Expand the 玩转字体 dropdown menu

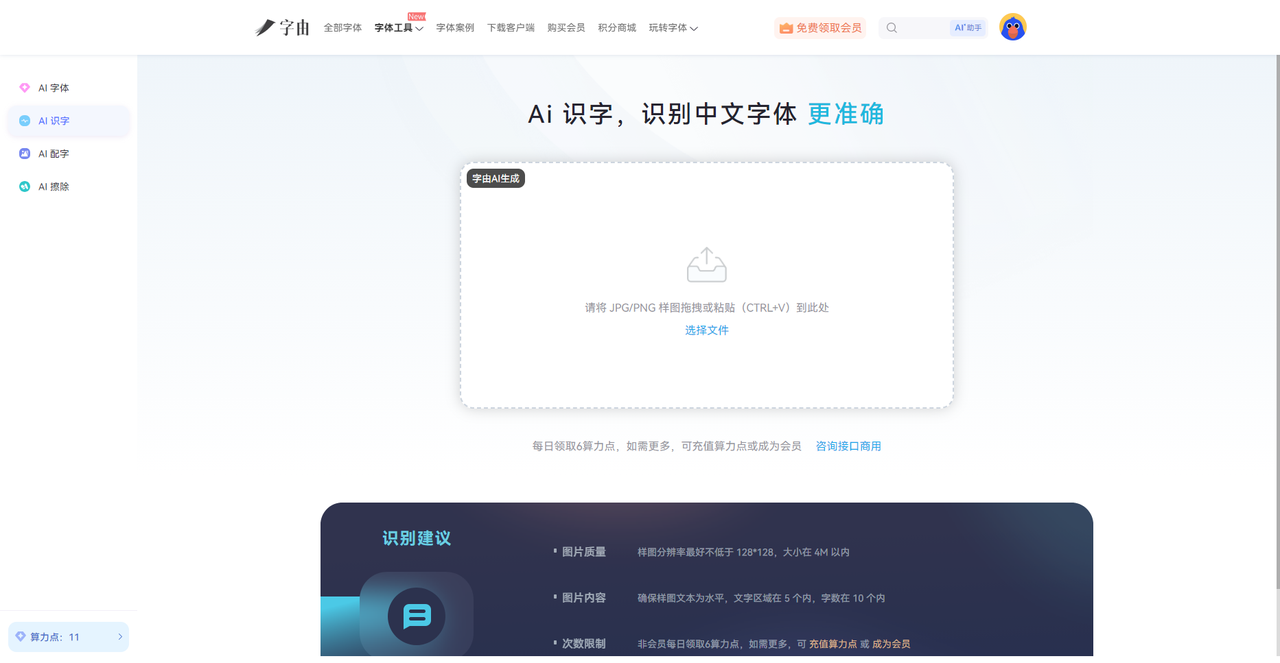673,28
